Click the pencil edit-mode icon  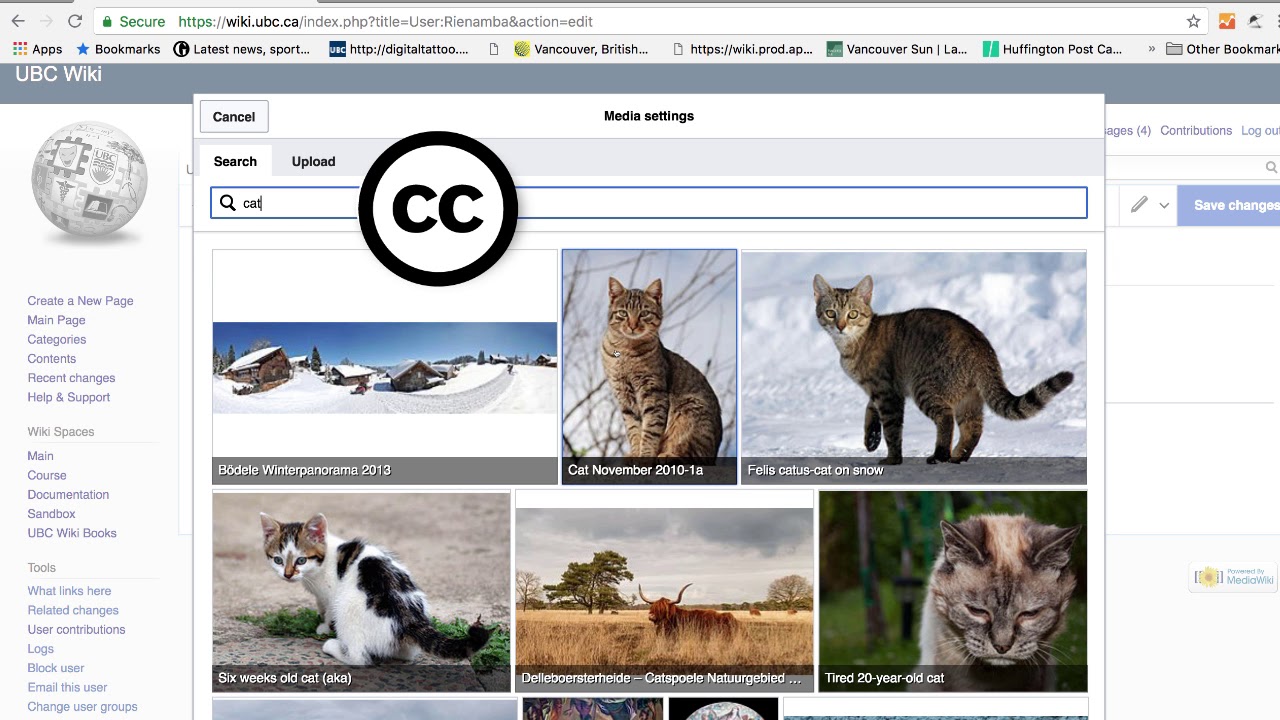pyautogui.click(x=1139, y=205)
